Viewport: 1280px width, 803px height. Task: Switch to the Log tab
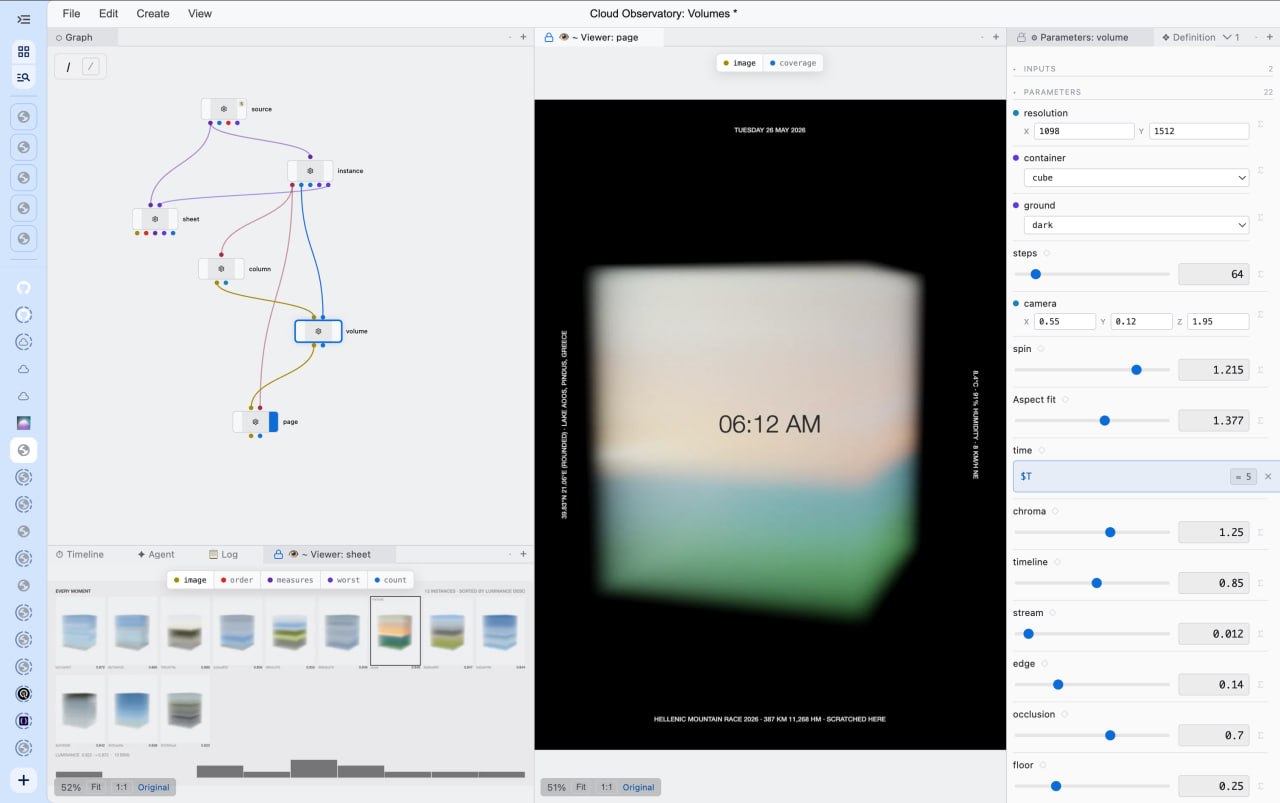(x=223, y=554)
